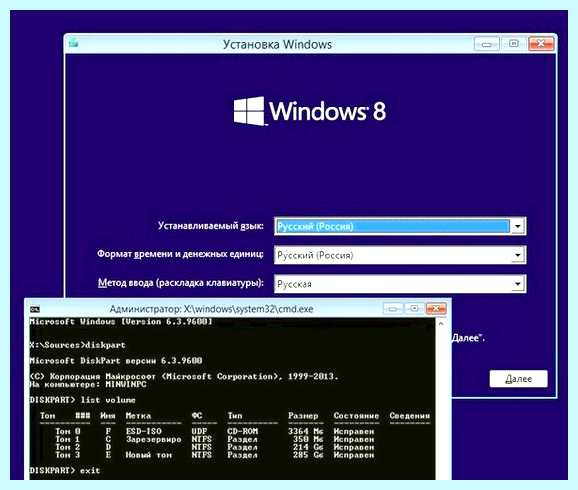Close the cmd.exe administrator window
578x490 pixels.
click(436, 308)
